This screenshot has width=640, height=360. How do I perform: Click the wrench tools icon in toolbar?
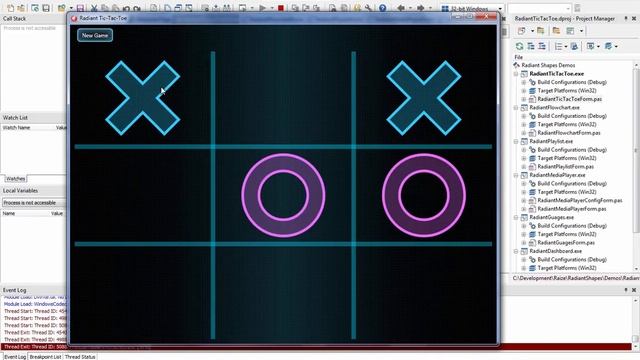(369, 8)
